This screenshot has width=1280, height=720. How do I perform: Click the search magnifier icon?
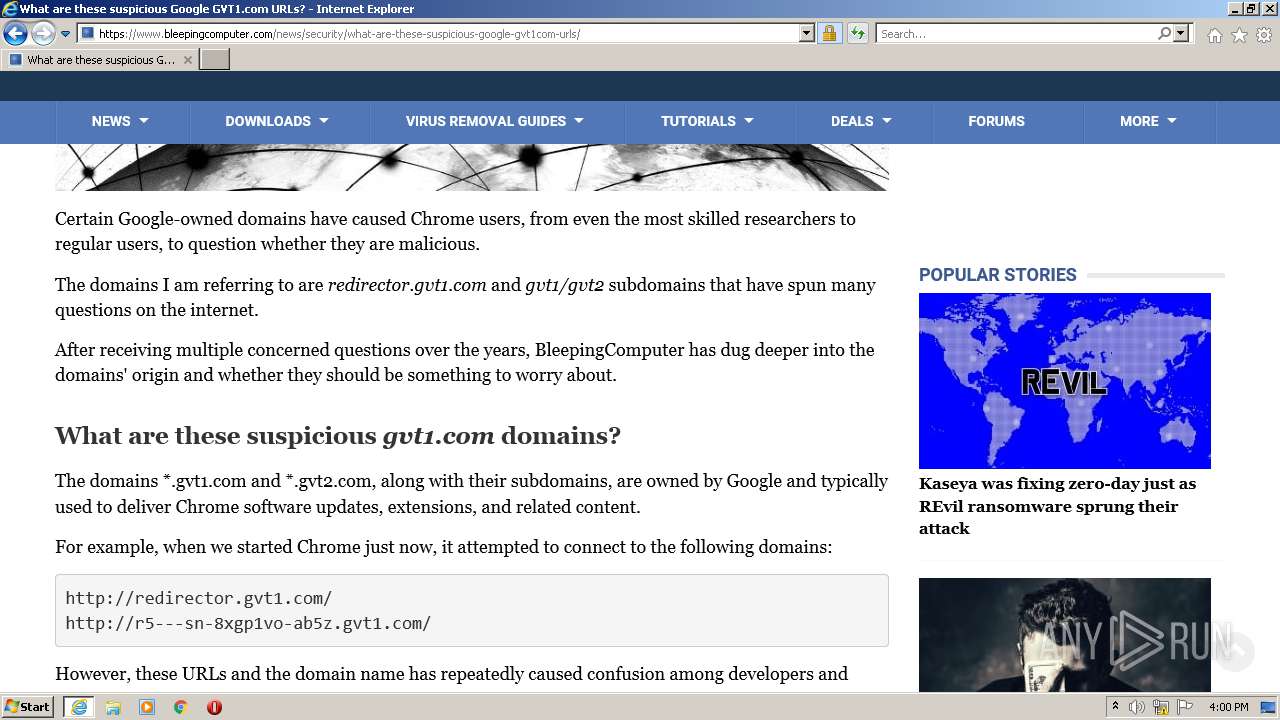(x=1164, y=34)
